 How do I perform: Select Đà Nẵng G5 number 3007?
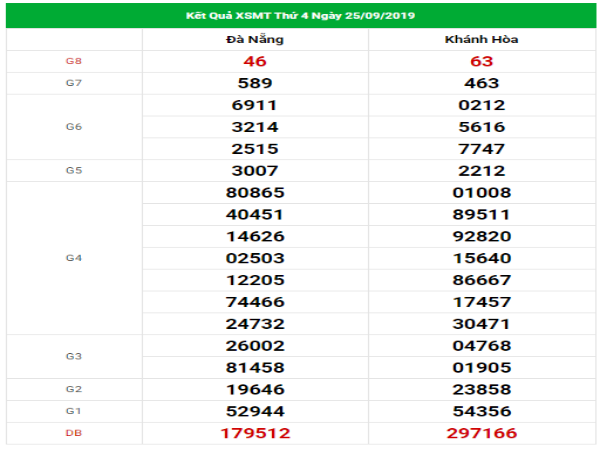[x=256, y=170]
